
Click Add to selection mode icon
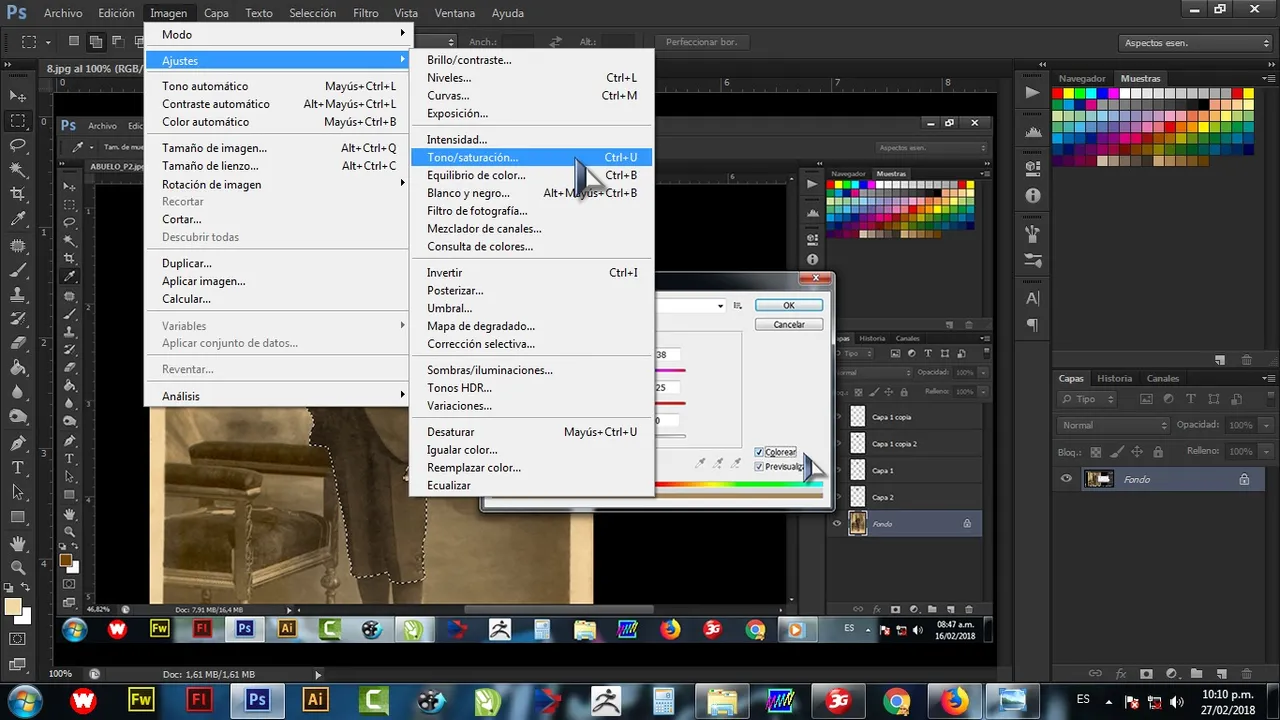(96, 42)
